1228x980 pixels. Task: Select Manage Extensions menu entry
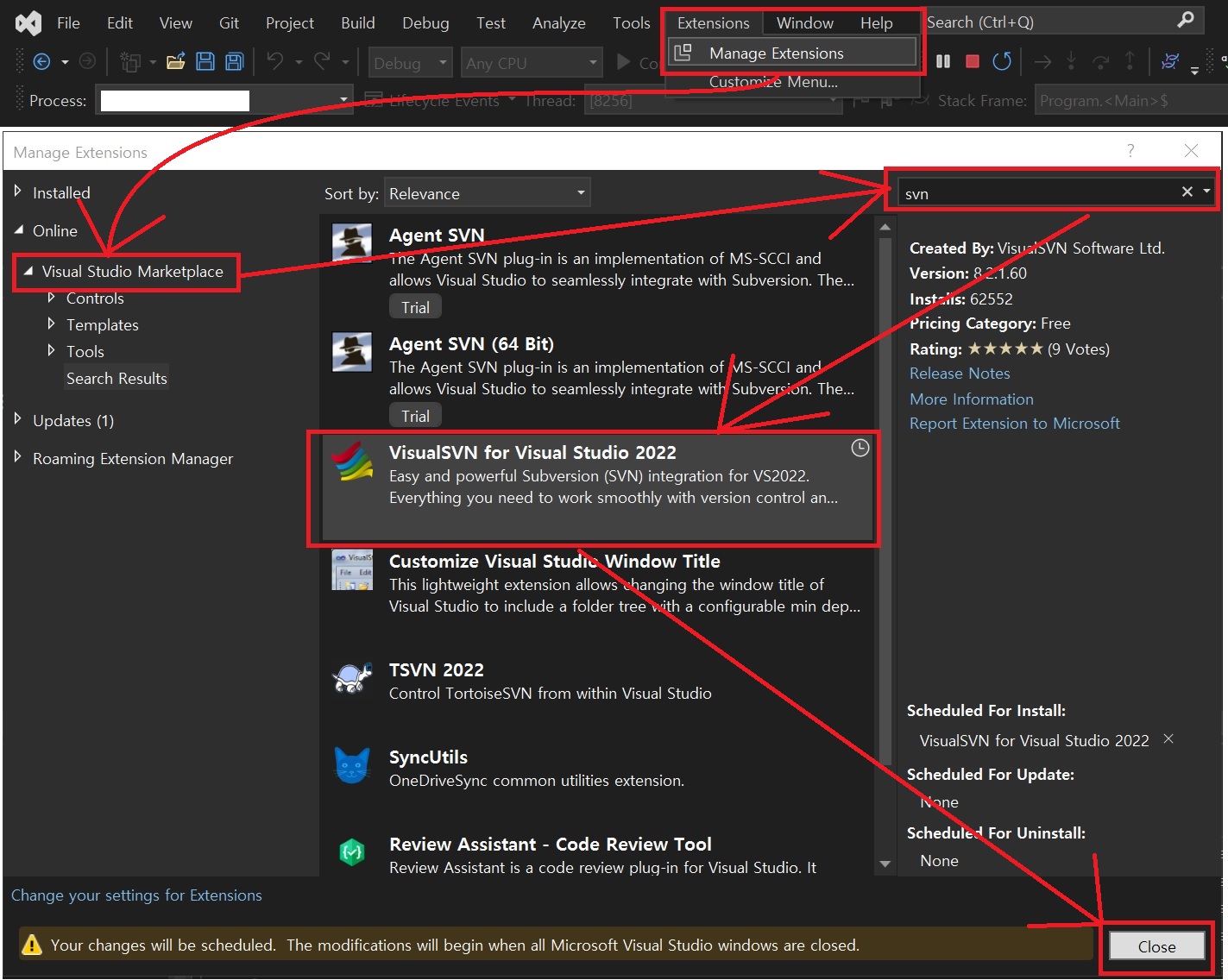[792, 53]
